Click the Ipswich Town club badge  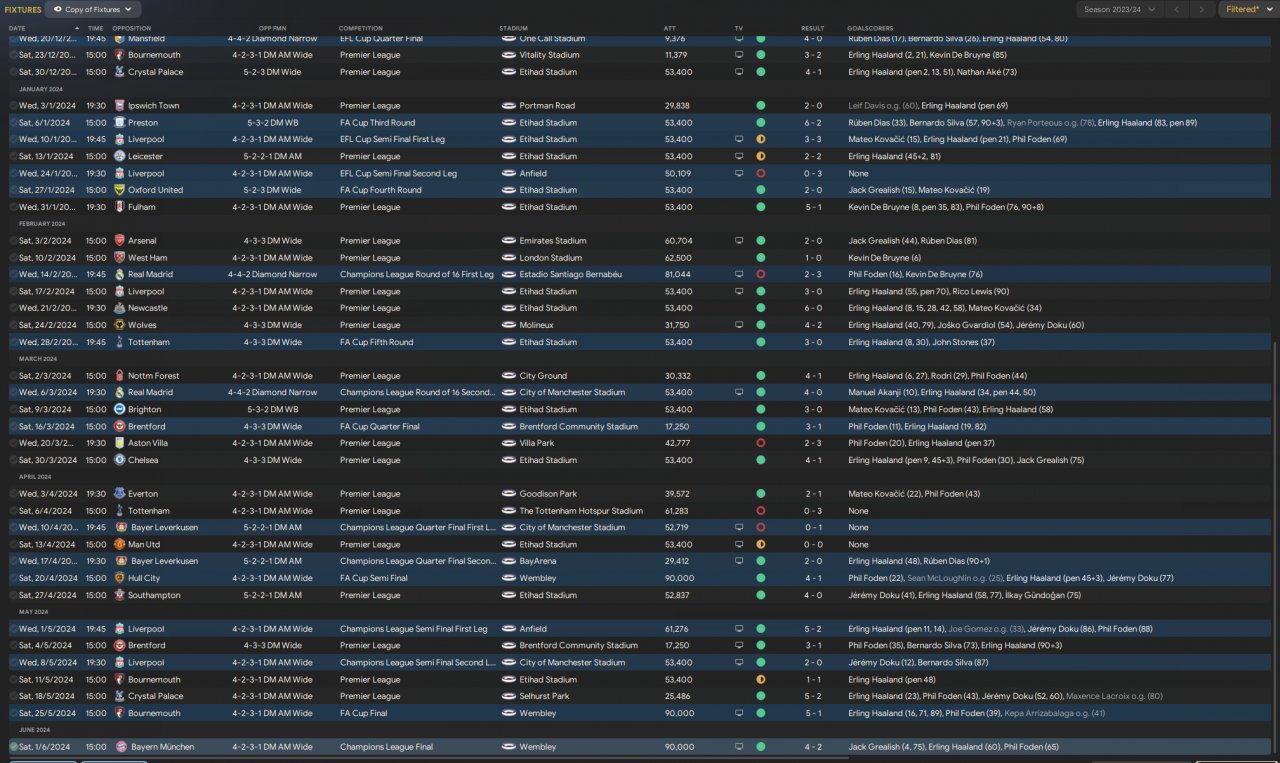[119, 106]
